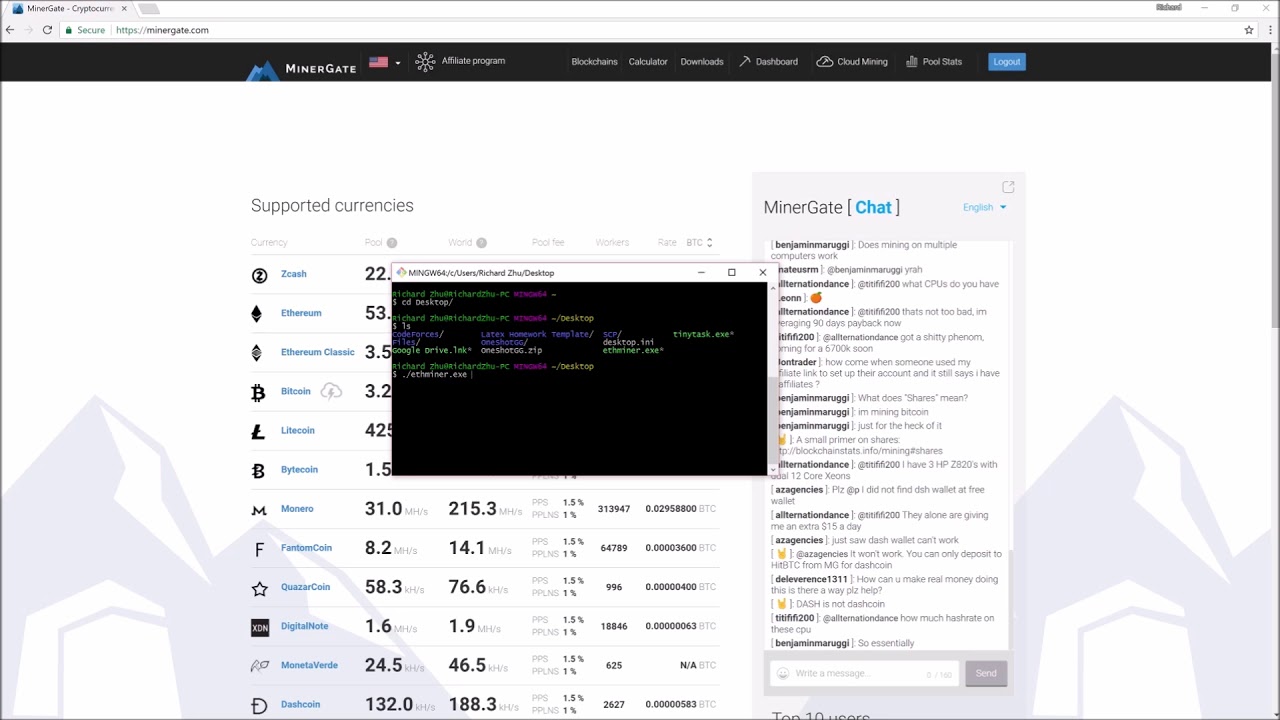Click the Bitcoin symbol icon
The height and width of the screenshot is (720, 1280).
tap(258, 393)
